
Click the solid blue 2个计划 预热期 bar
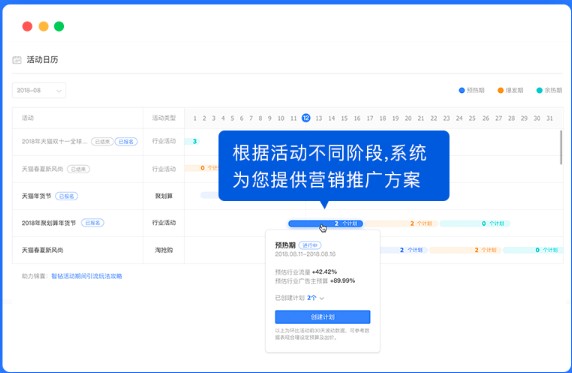pyautogui.click(x=325, y=223)
